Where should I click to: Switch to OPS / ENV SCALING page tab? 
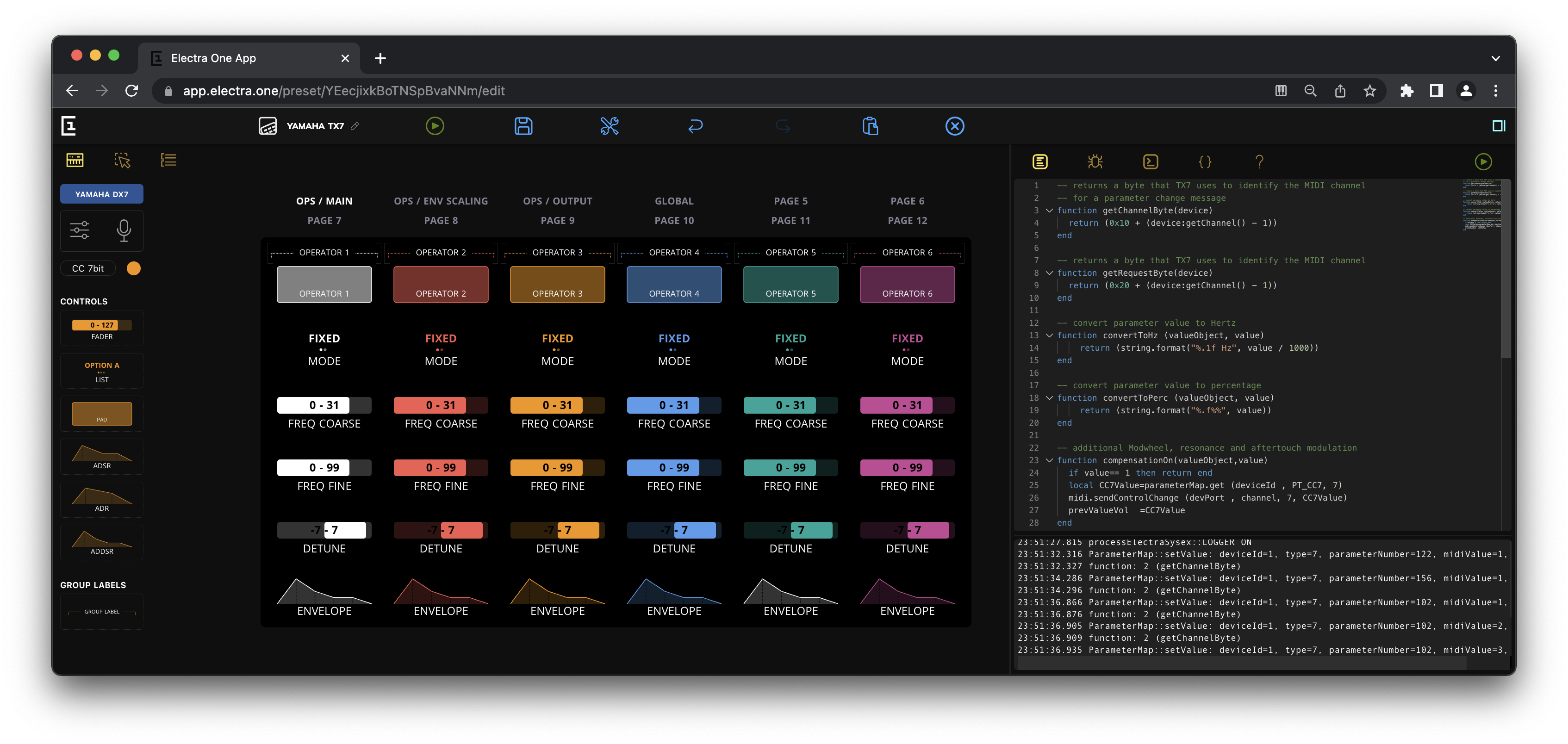click(441, 201)
